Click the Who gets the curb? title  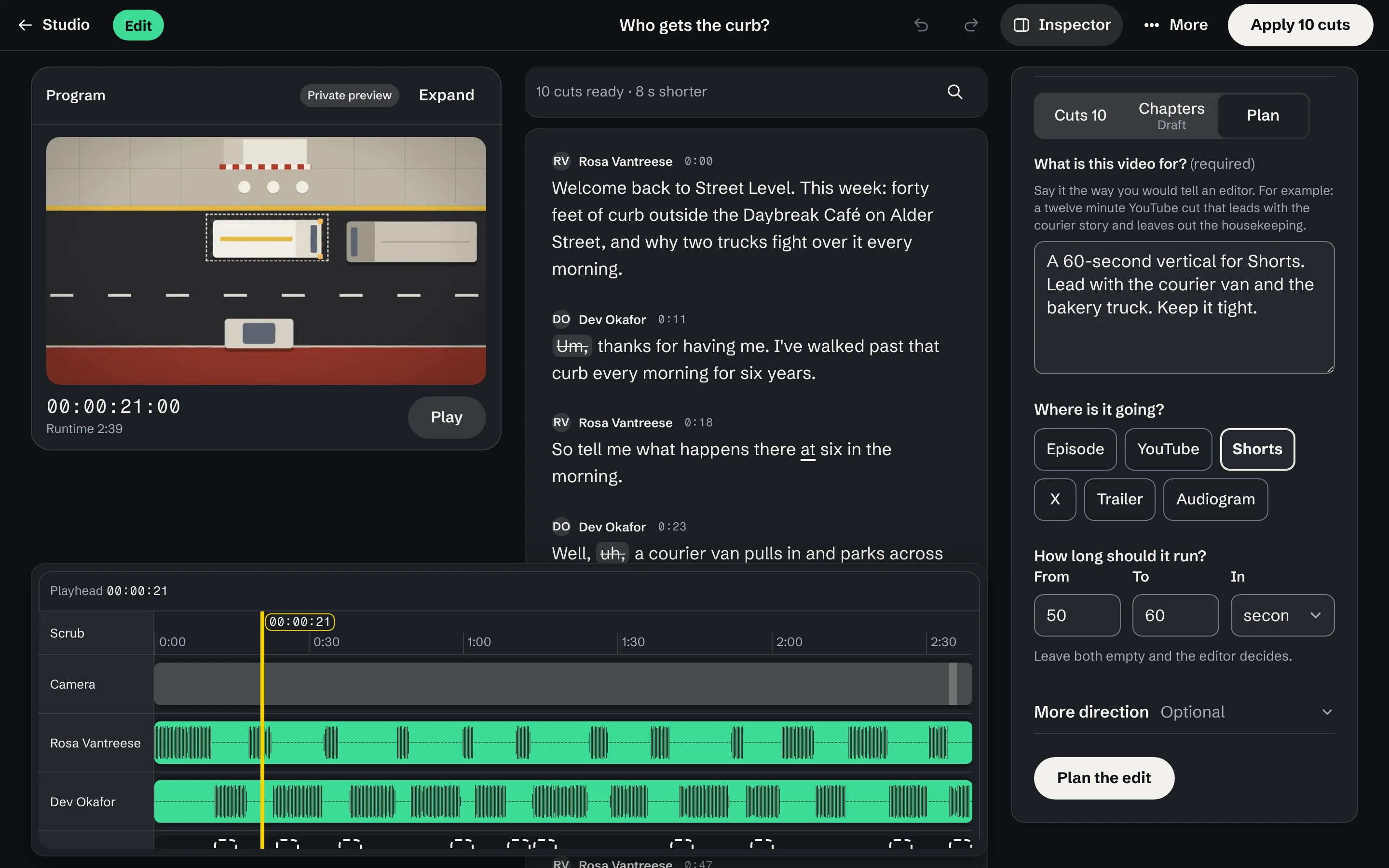coord(694,25)
